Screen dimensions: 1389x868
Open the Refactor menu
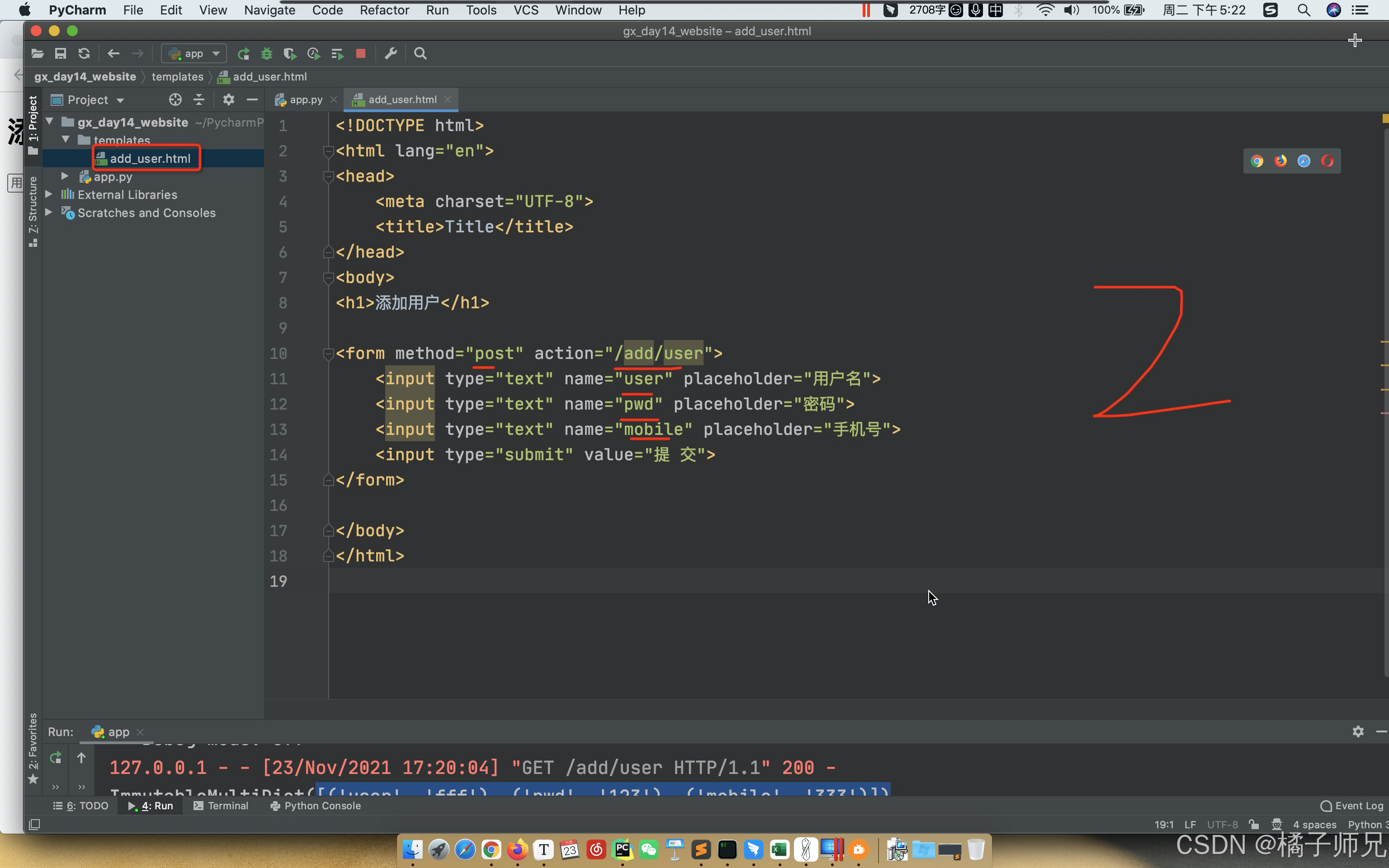384,10
